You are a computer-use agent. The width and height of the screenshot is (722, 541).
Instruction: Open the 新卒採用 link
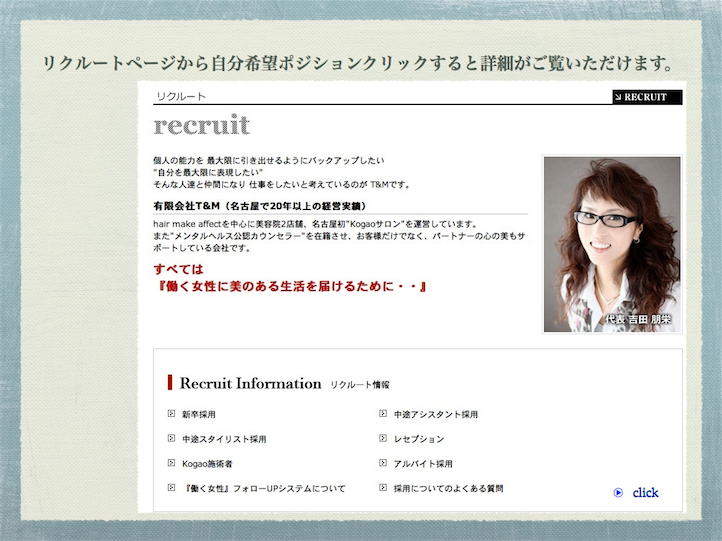pyautogui.click(x=198, y=414)
